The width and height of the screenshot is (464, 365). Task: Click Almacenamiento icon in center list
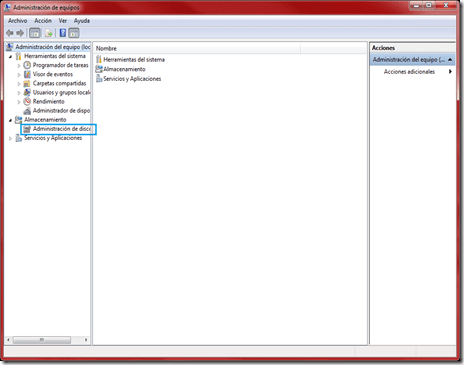coord(99,69)
